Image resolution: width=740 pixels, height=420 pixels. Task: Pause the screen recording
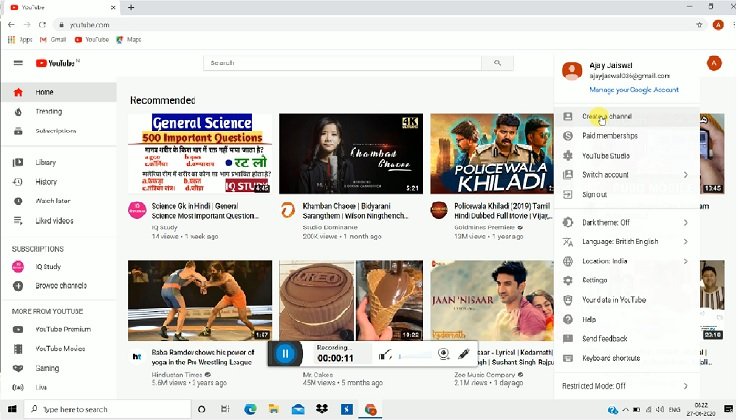286,353
